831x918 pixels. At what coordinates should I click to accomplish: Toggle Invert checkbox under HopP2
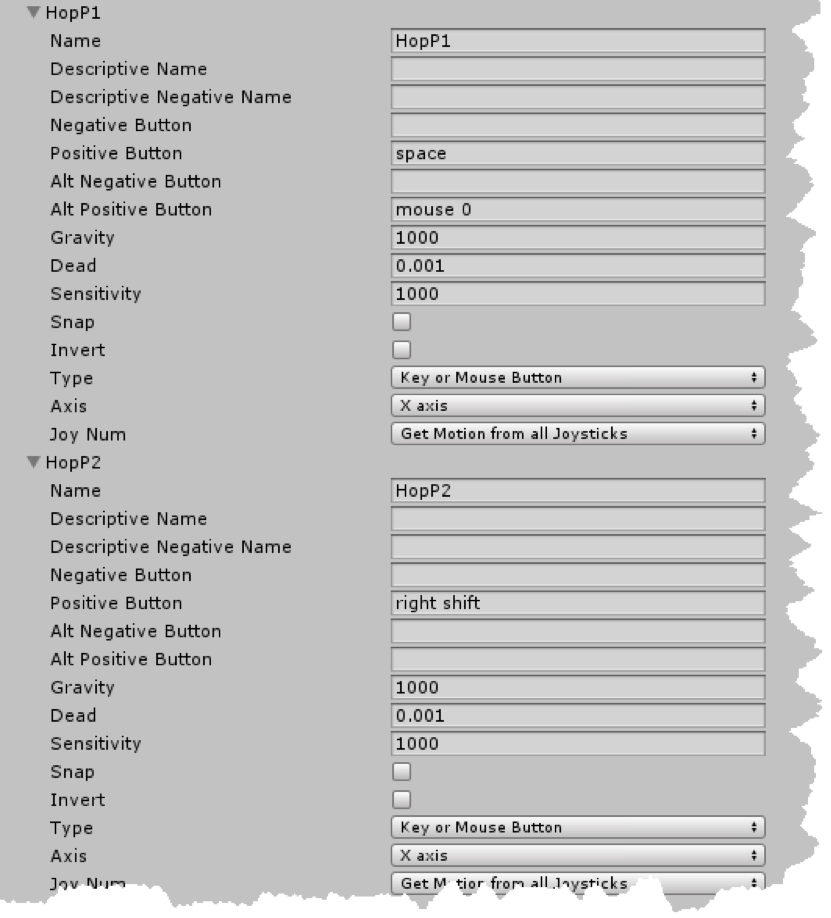pyautogui.click(x=402, y=799)
